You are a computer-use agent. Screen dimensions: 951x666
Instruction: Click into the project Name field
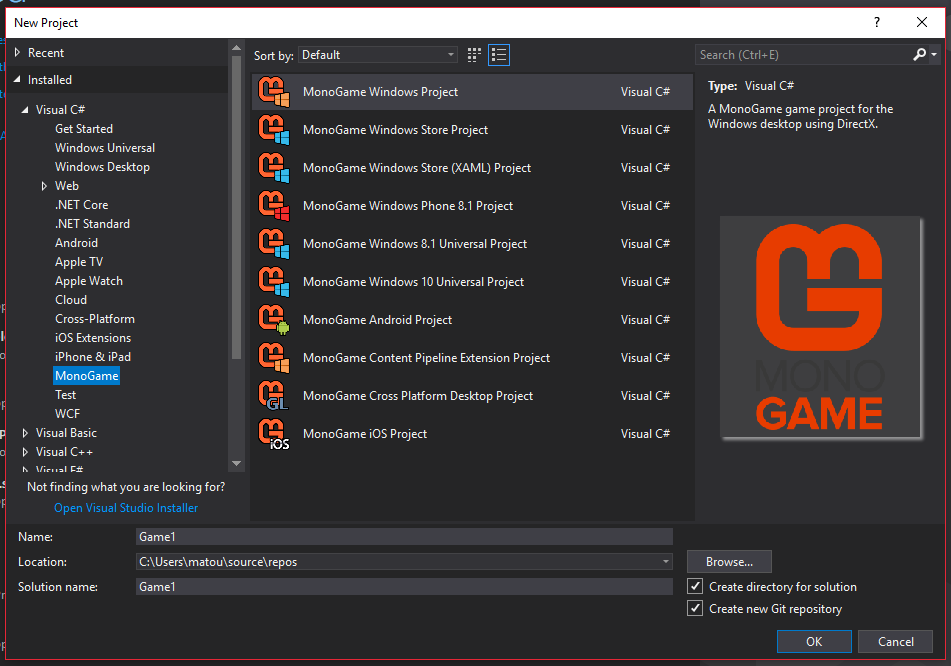(x=404, y=537)
